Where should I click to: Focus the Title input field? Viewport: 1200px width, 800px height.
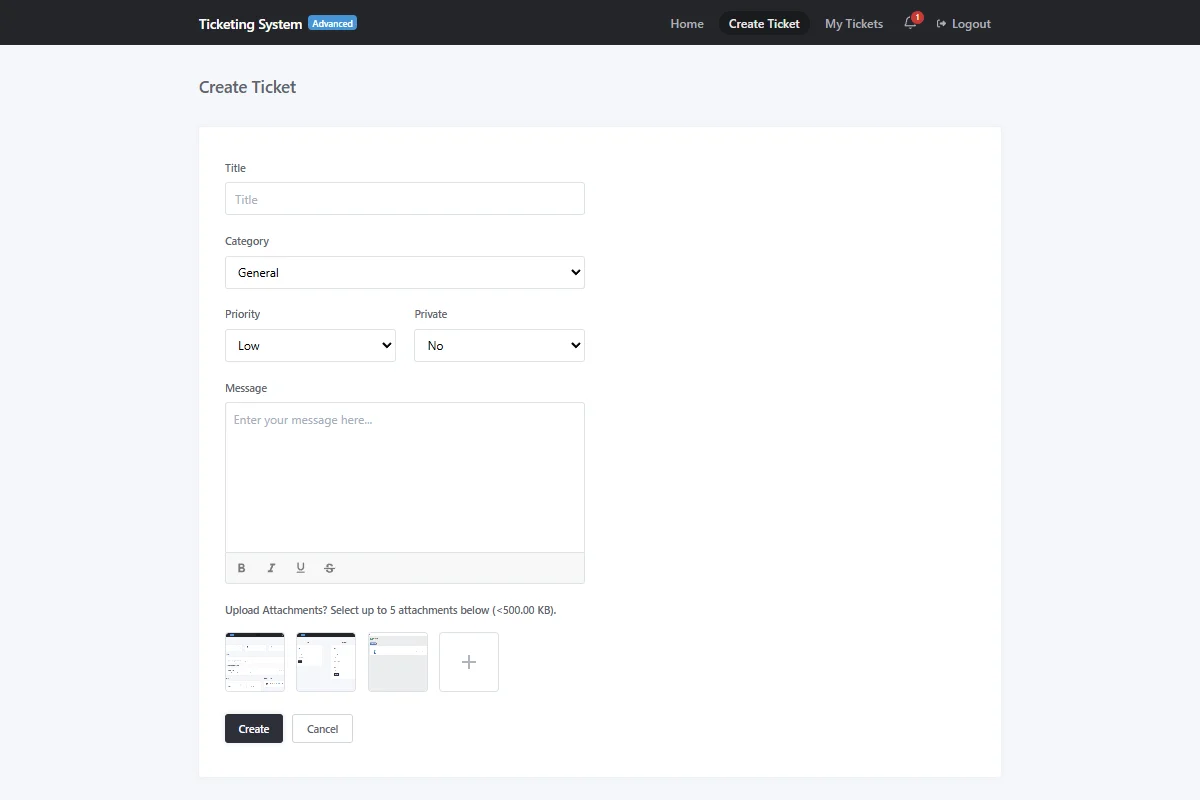pos(405,199)
